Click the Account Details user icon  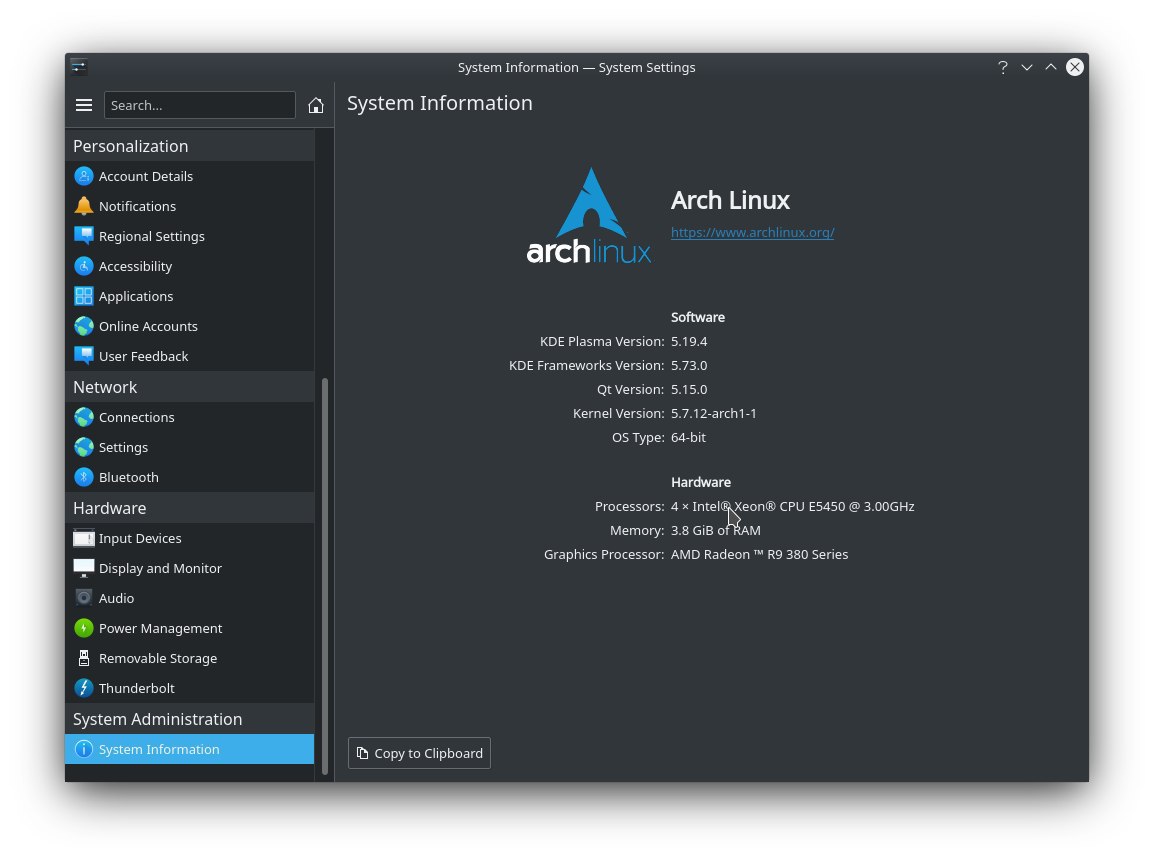(x=84, y=176)
